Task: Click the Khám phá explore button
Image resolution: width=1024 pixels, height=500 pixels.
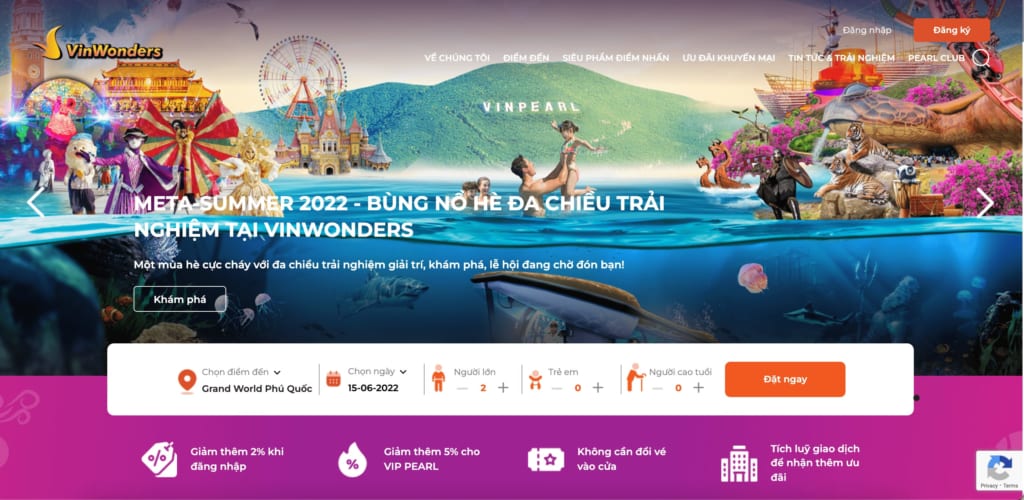Action: (180, 300)
